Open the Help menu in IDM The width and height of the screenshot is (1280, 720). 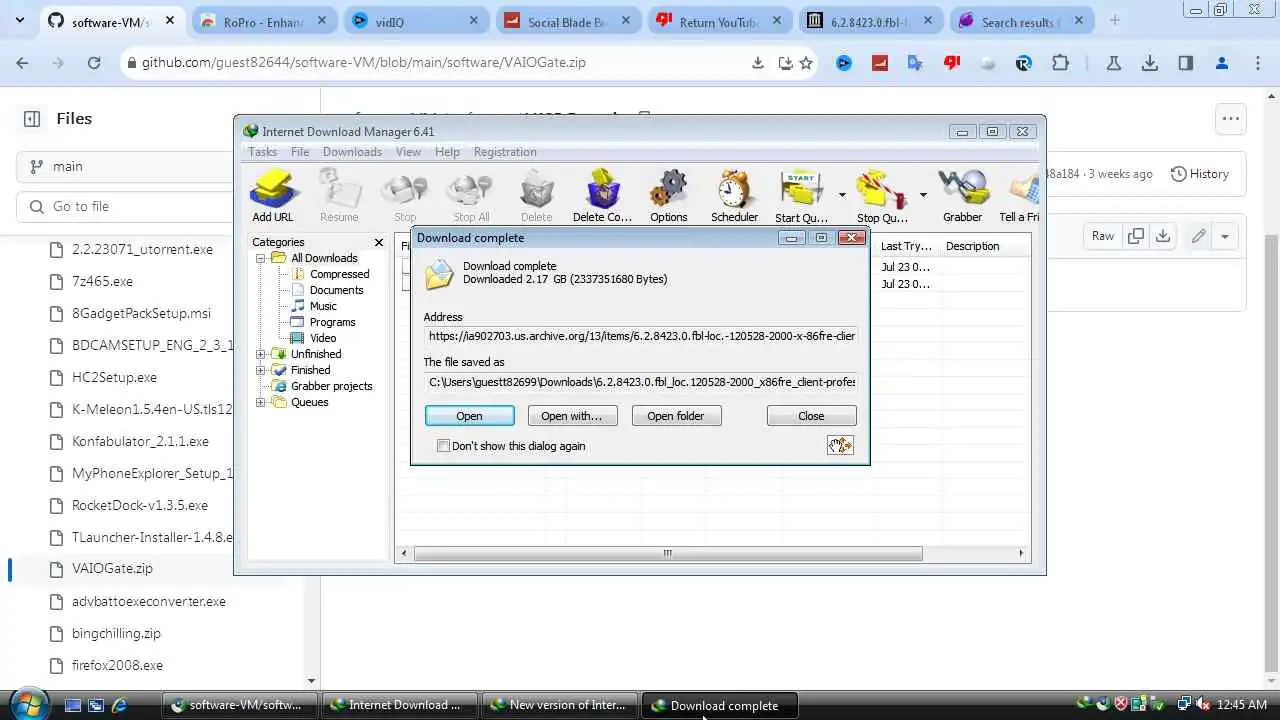(447, 152)
